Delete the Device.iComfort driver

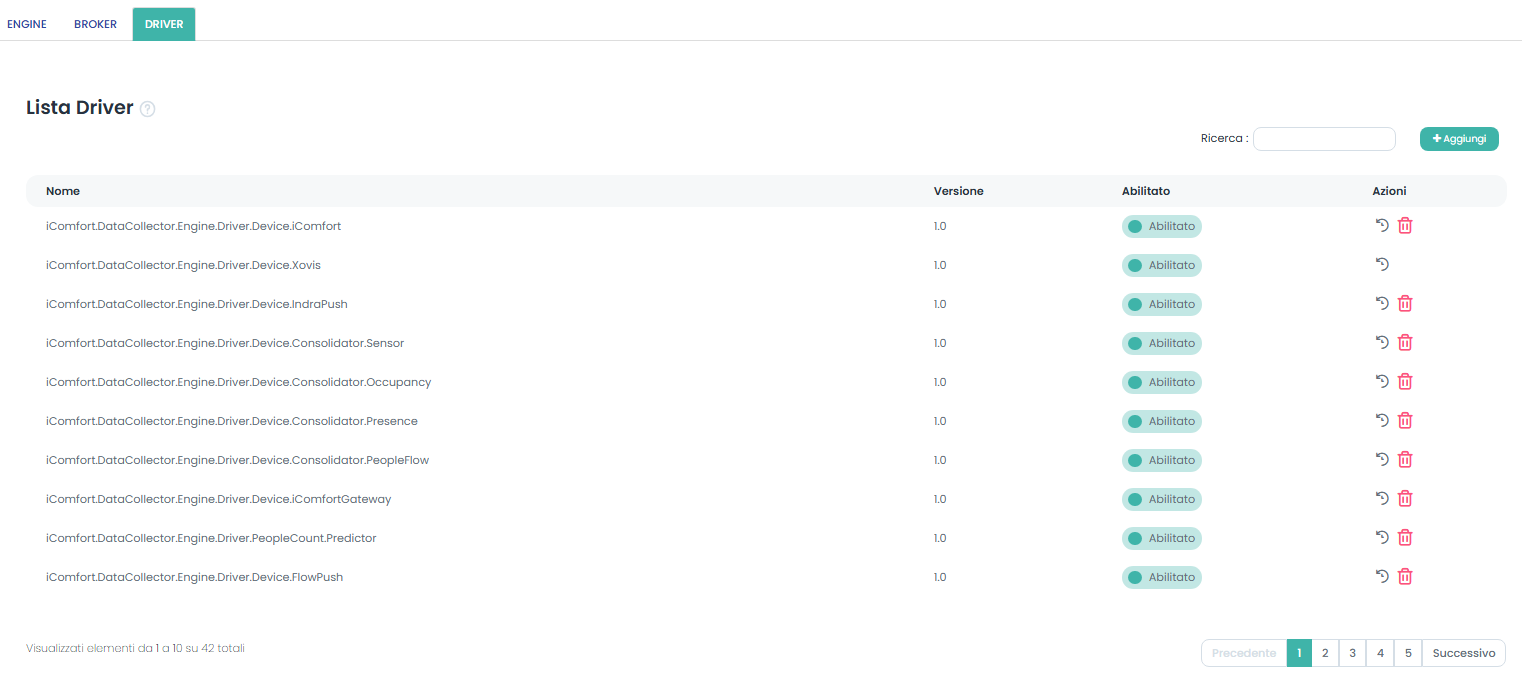click(x=1405, y=226)
